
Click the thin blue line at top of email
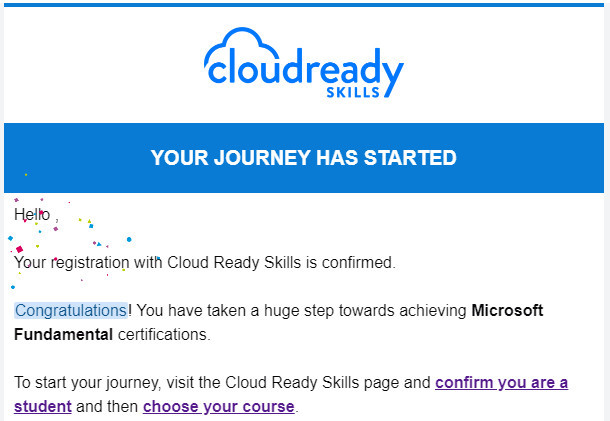304,5
